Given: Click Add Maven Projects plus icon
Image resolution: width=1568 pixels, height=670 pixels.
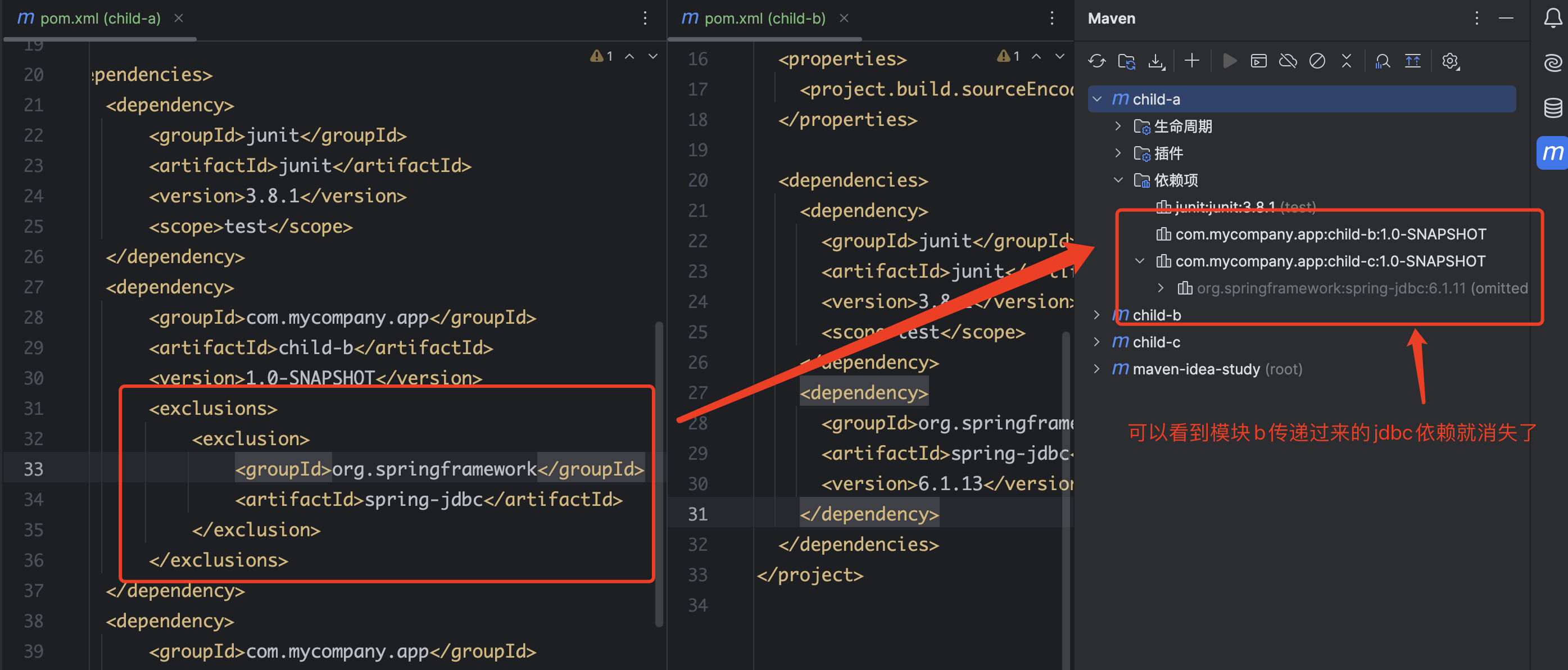Looking at the screenshot, I should [x=1192, y=61].
